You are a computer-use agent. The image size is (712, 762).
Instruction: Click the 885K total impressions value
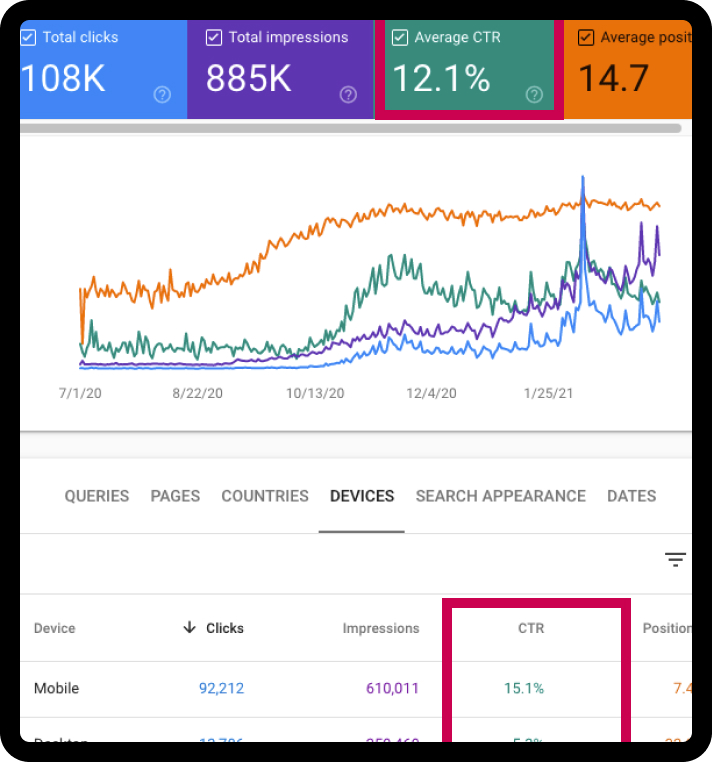[248, 78]
